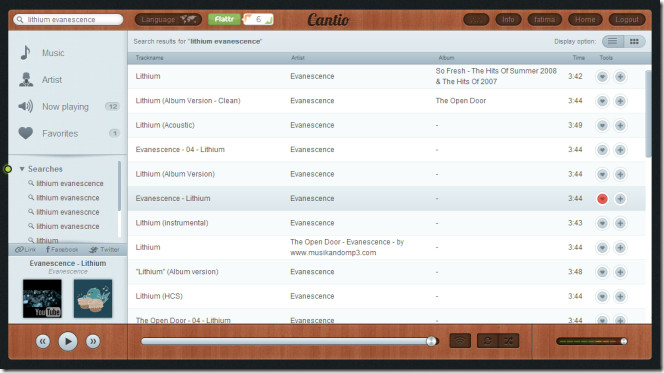
Task: Skip to the next track
Action: (x=93, y=341)
